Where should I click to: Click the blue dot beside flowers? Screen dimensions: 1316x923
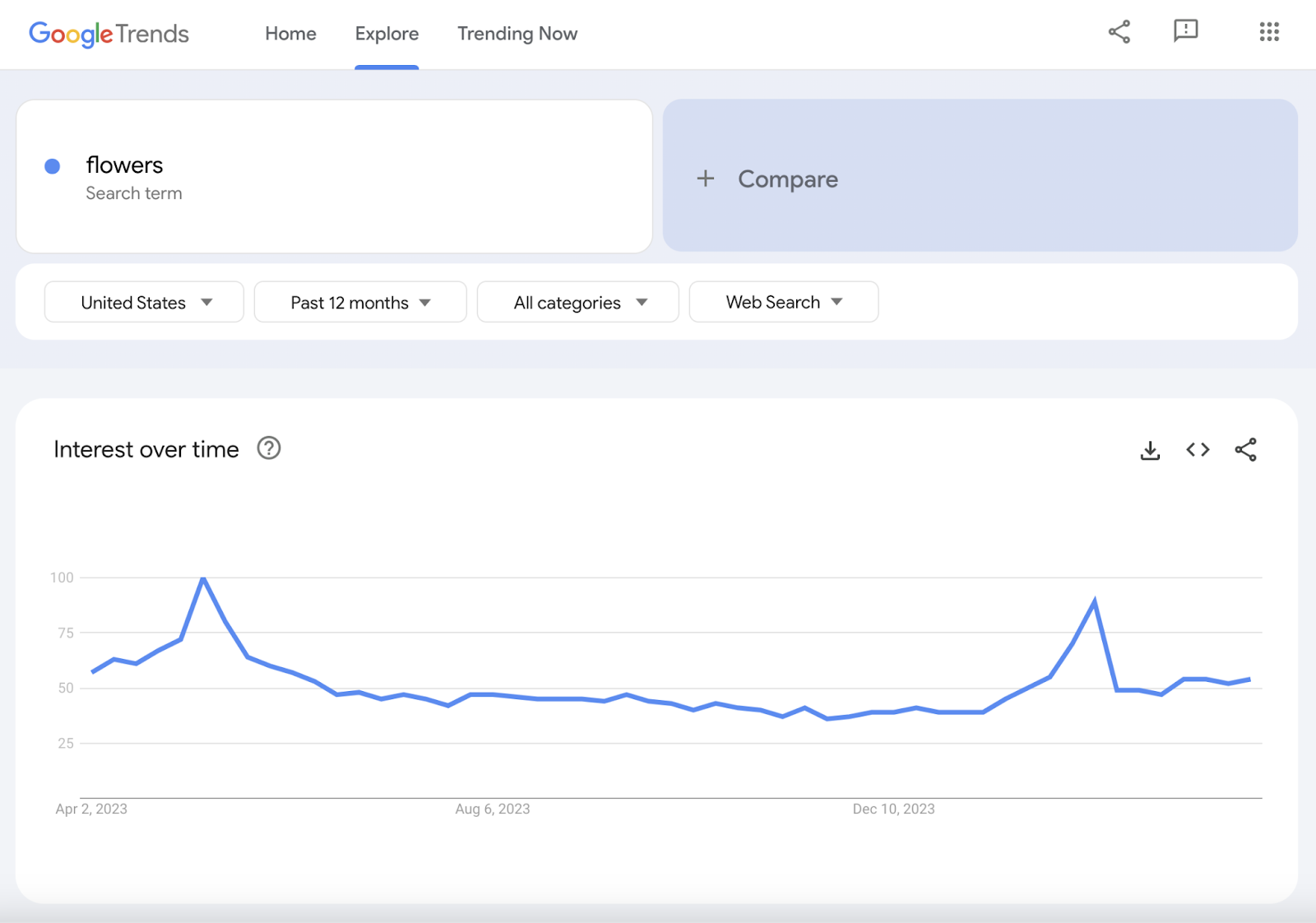tap(52, 166)
